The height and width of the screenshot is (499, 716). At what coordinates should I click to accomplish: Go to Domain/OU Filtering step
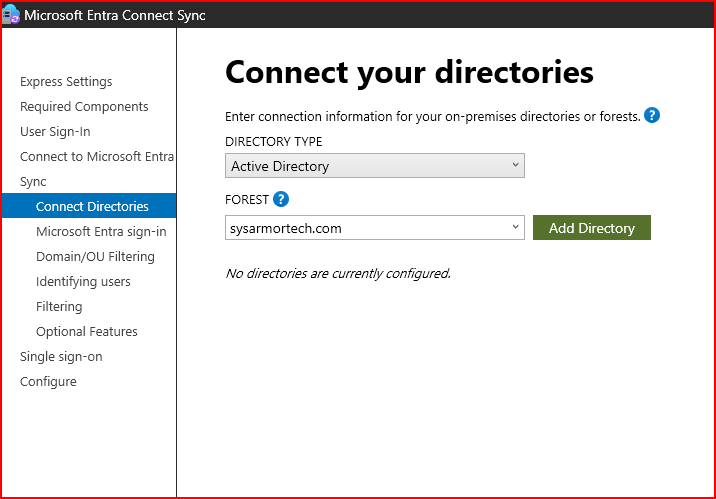click(95, 257)
